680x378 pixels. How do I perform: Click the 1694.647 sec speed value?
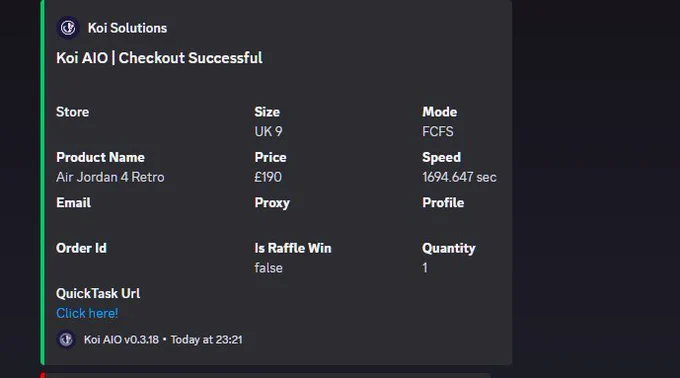(459, 177)
